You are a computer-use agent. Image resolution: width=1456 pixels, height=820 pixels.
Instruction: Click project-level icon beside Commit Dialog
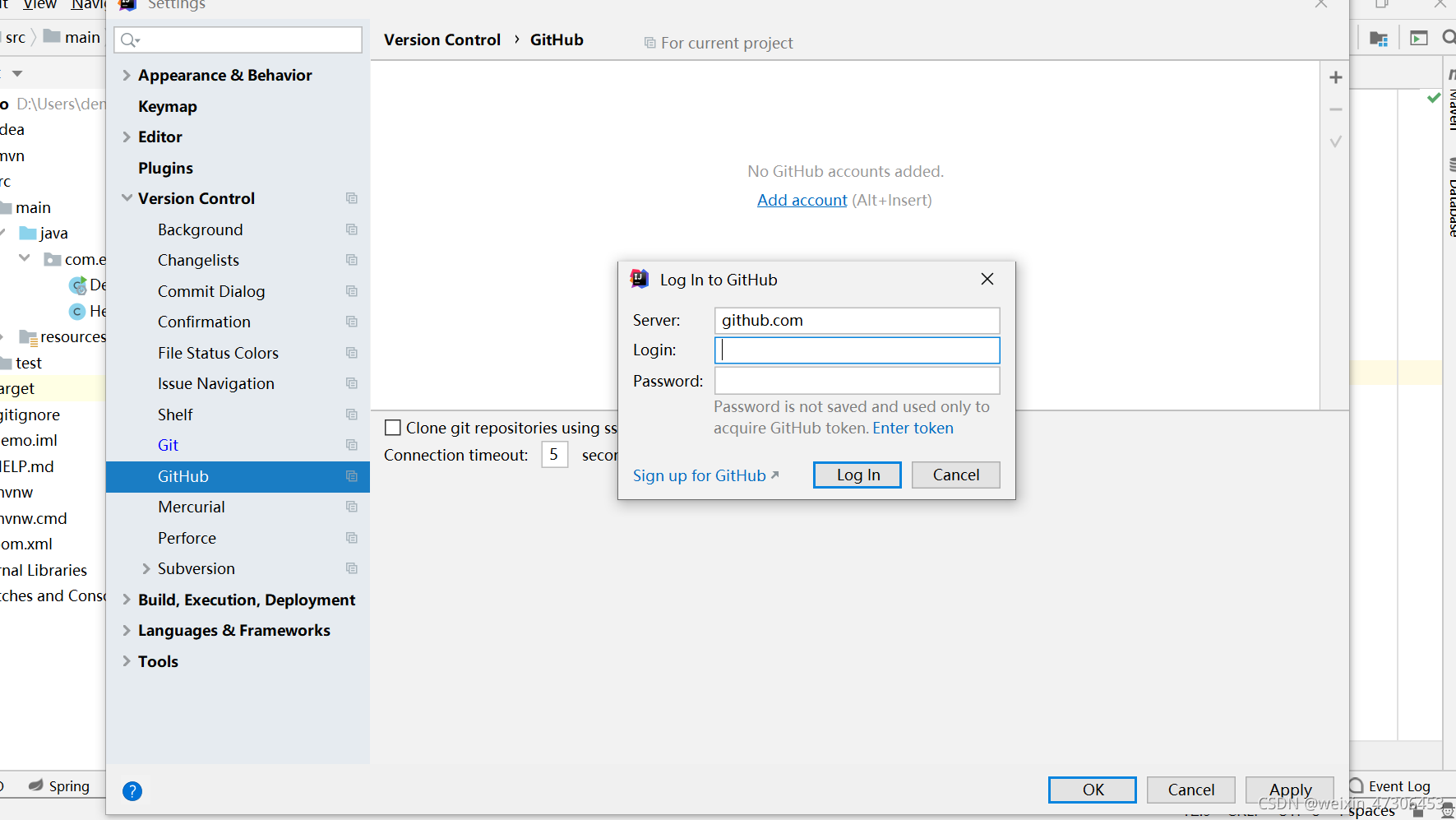pos(352,291)
